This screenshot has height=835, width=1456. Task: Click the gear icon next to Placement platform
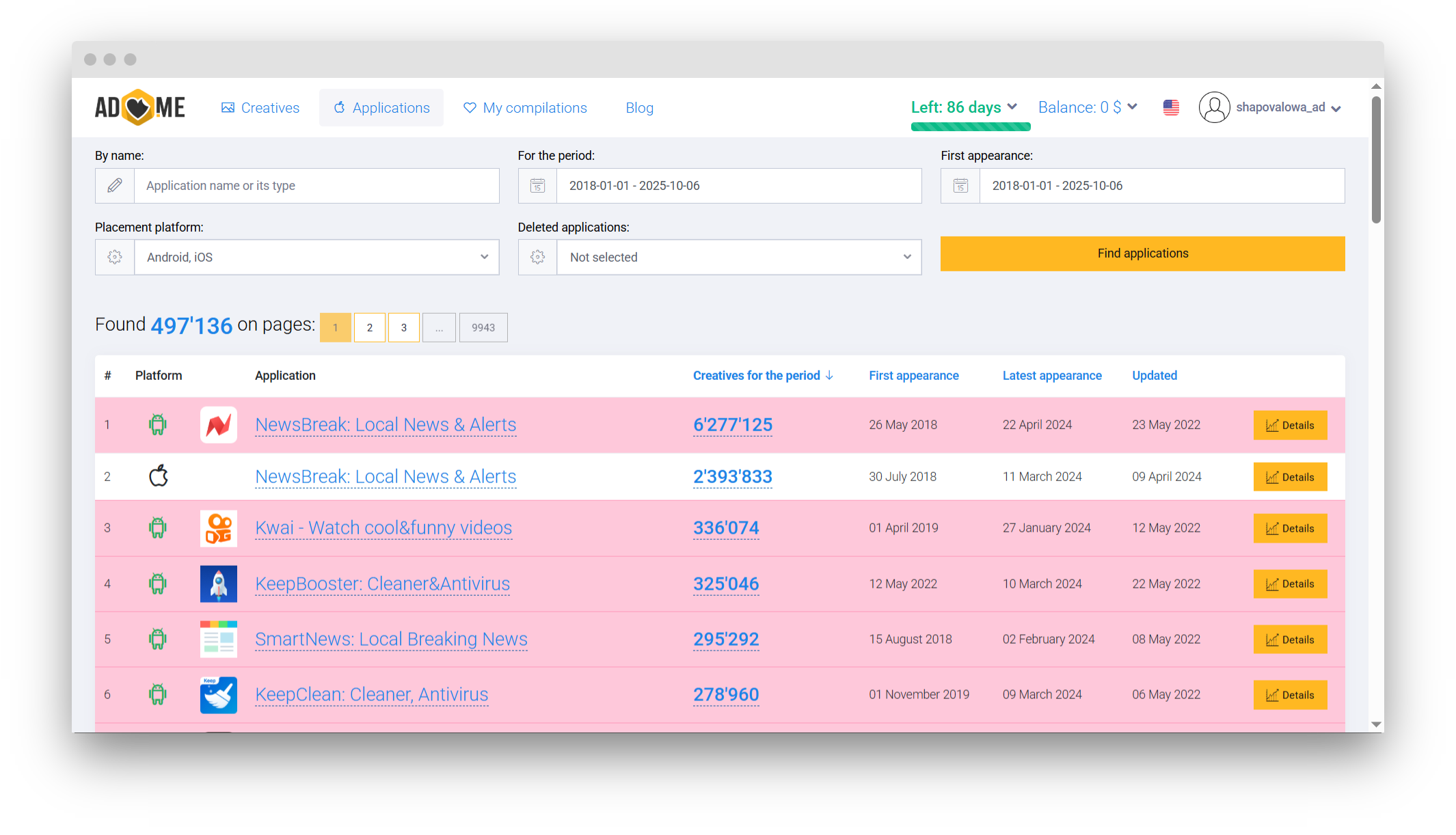click(x=115, y=257)
